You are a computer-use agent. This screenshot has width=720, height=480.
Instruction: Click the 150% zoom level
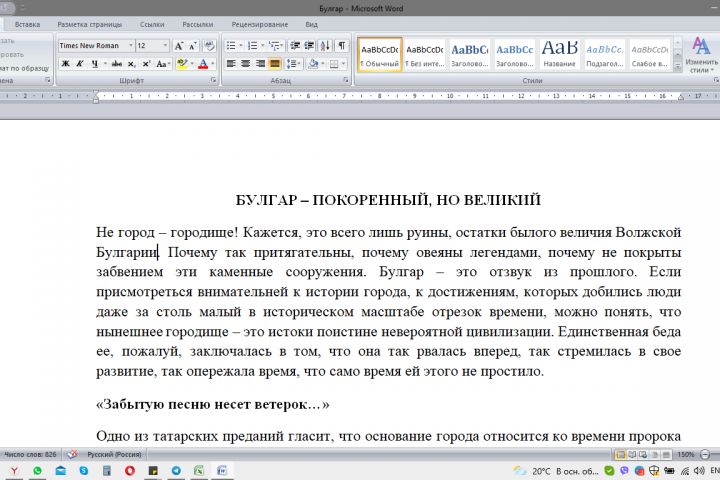tap(686, 455)
